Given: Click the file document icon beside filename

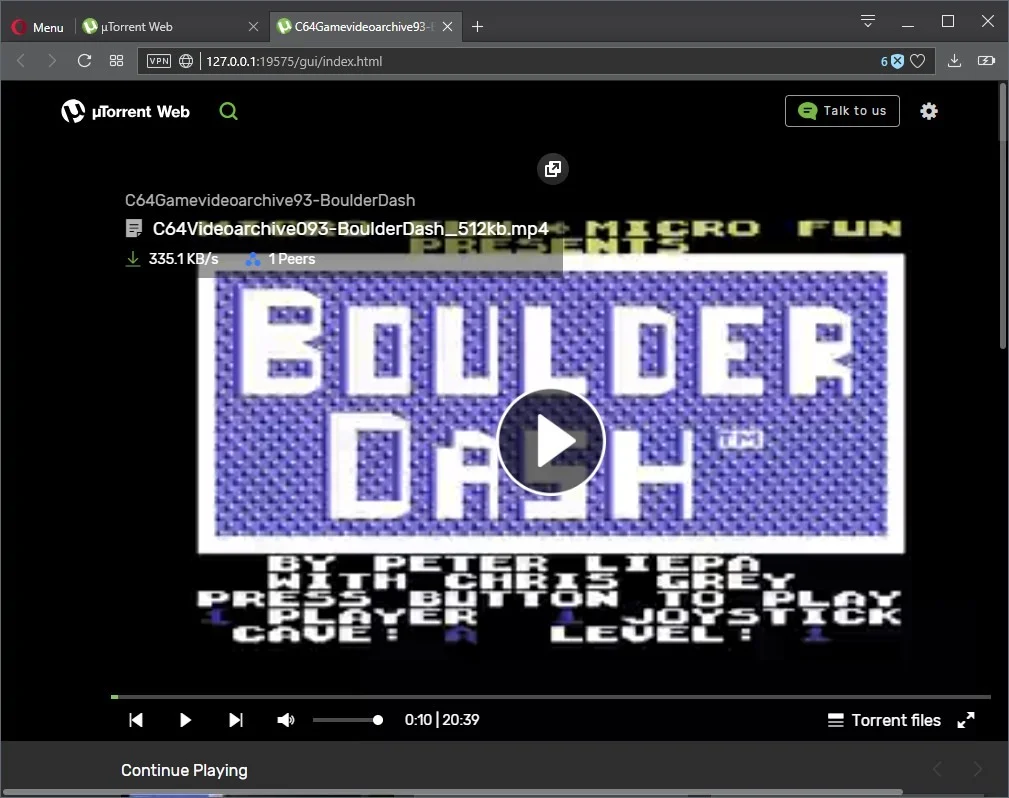Looking at the screenshot, I should coord(134,228).
